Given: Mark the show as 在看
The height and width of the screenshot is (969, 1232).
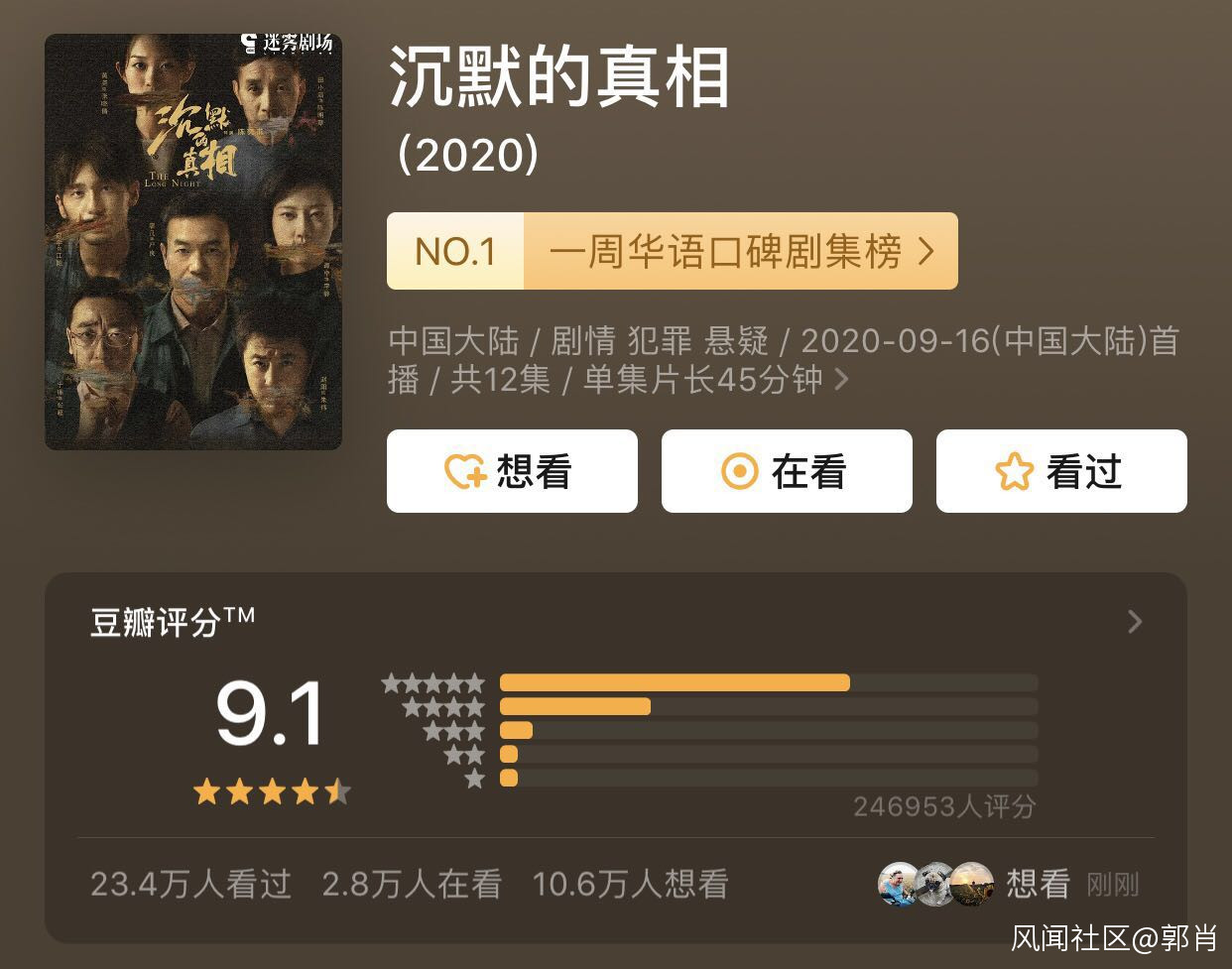Looking at the screenshot, I should 787,471.
